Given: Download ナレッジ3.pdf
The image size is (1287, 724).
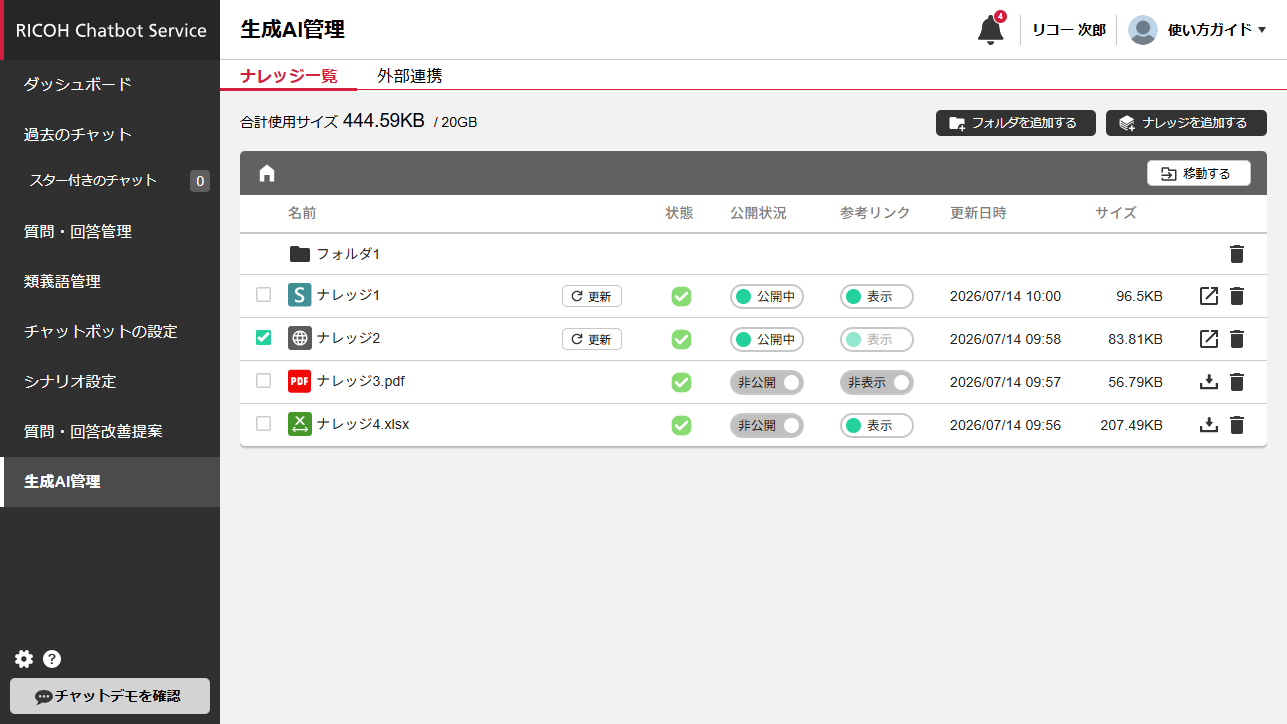Looking at the screenshot, I should pos(1209,382).
